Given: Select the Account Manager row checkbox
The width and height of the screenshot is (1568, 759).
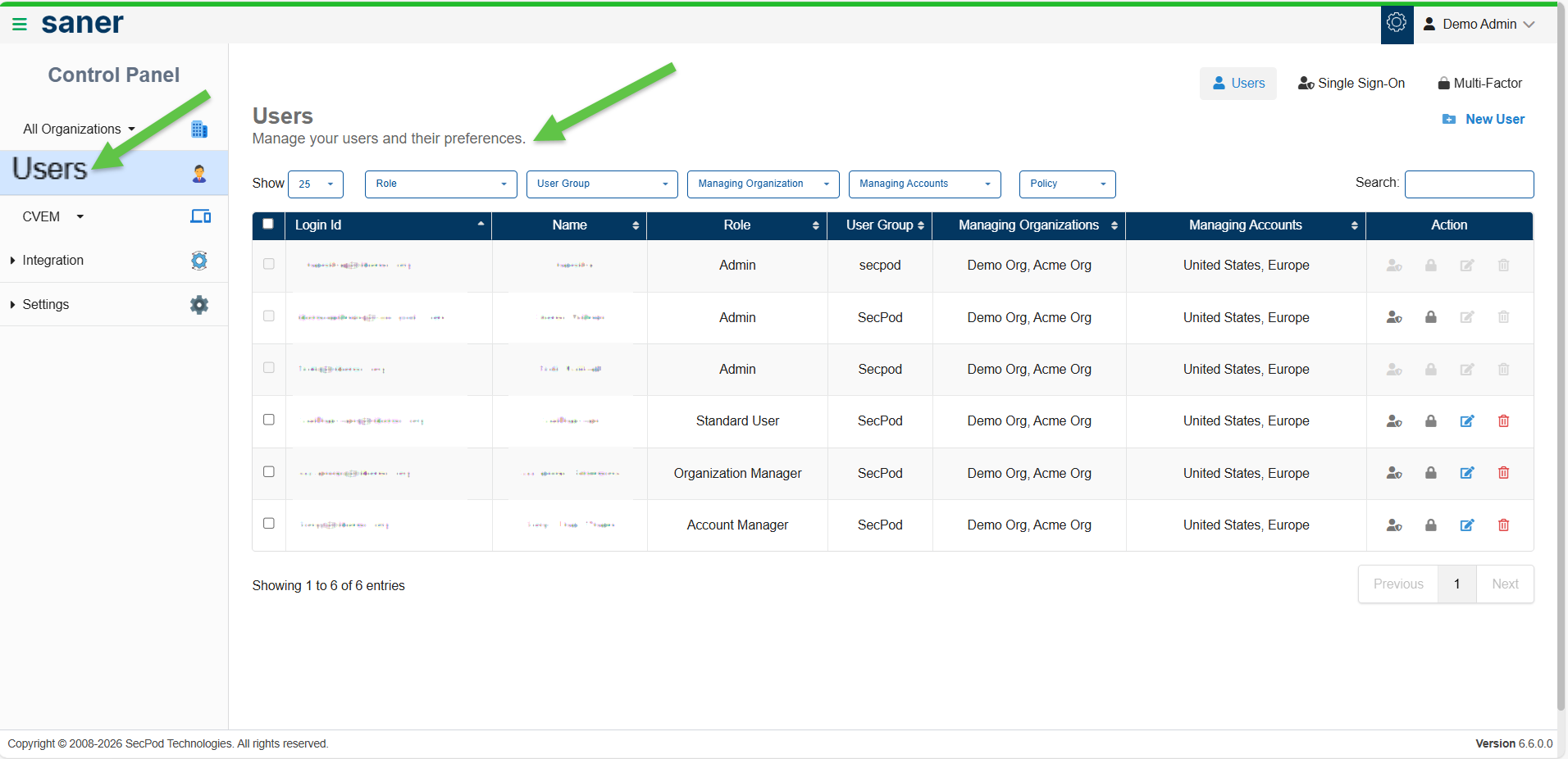Looking at the screenshot, I should [268, 524].
